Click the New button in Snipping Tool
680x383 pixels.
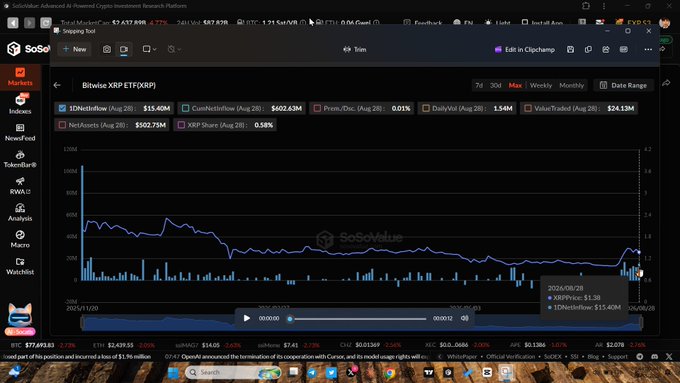click(x=74, y=49)
